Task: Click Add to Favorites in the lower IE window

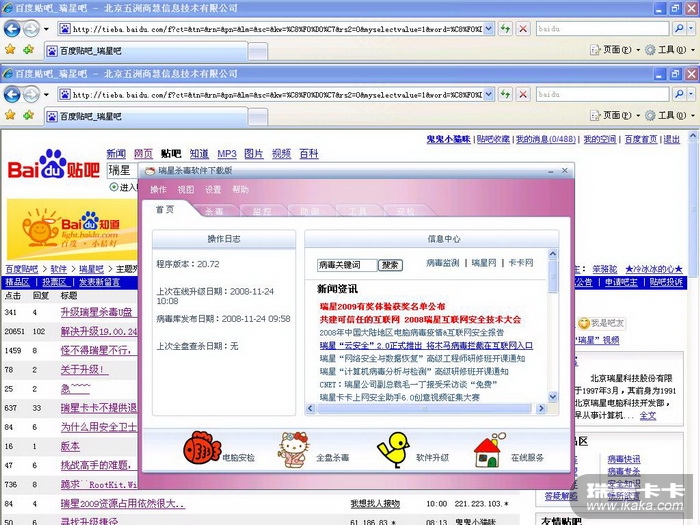Action: (x=29, y=115)
